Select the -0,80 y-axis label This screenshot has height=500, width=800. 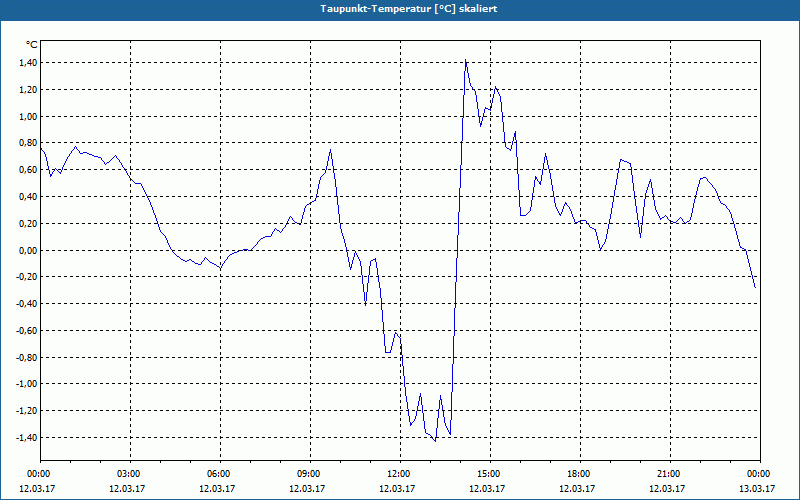pyautogui.click(x=27, y=358)
